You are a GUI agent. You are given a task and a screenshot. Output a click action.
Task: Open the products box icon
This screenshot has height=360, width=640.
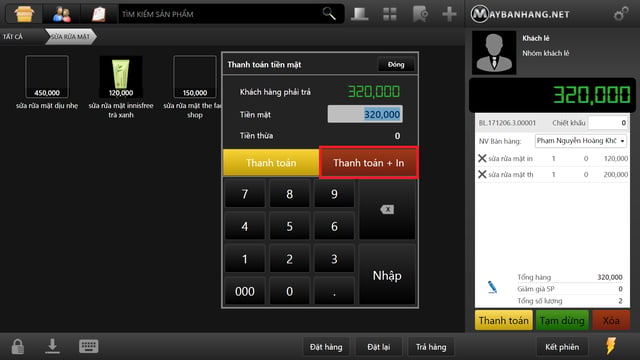click(x=24, y=14)
